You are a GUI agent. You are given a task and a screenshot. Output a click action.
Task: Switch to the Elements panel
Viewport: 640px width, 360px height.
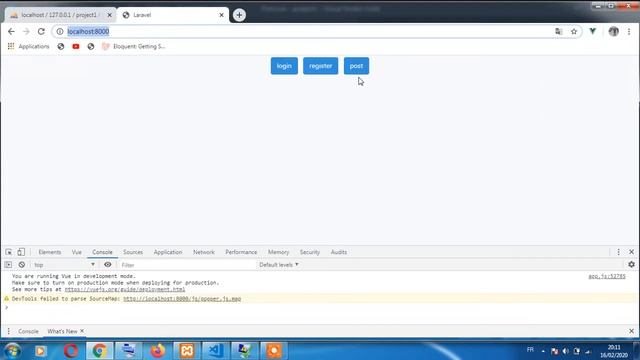(x=50, y=252)
